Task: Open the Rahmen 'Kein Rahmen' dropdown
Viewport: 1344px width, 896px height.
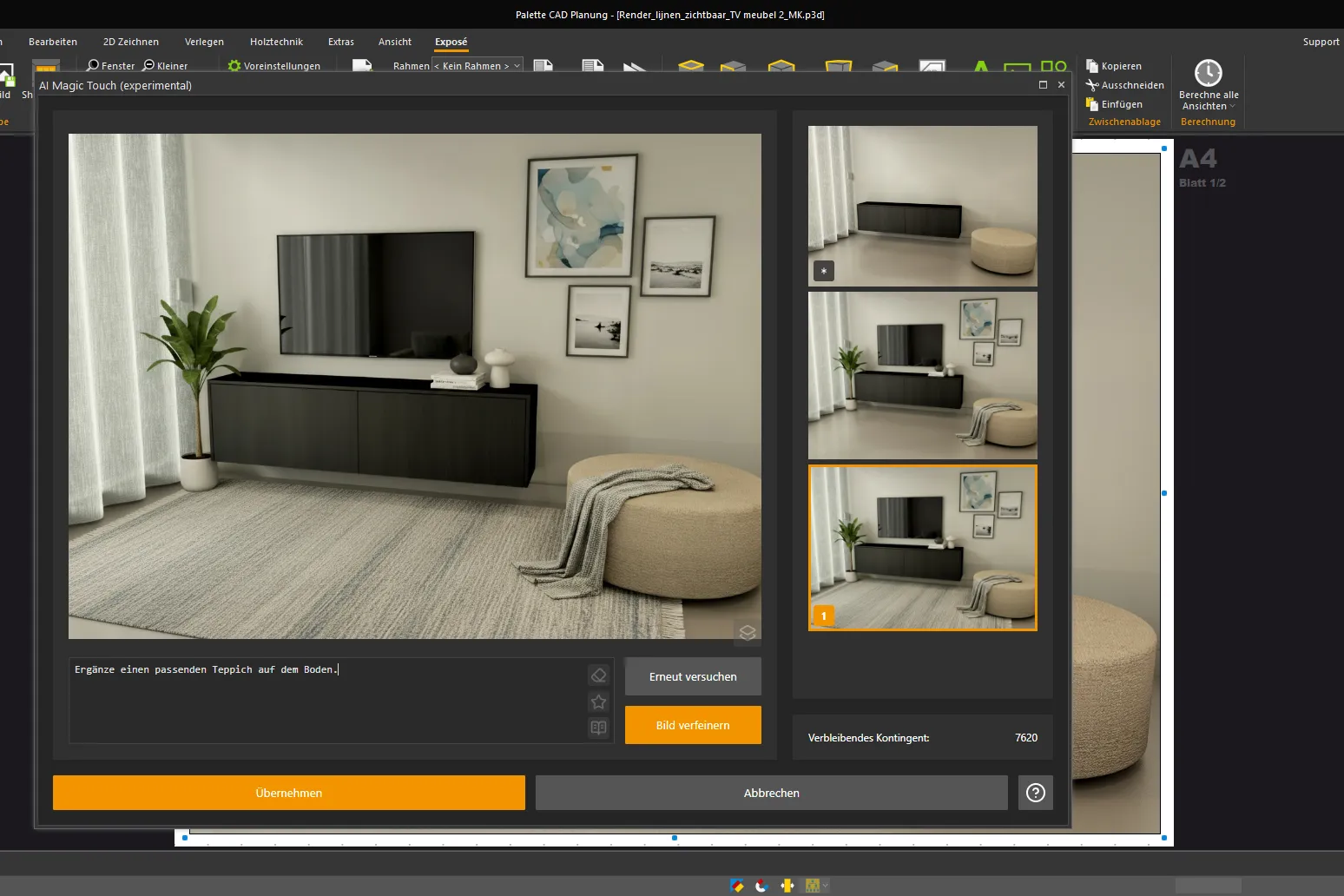Action: [478, 66]
